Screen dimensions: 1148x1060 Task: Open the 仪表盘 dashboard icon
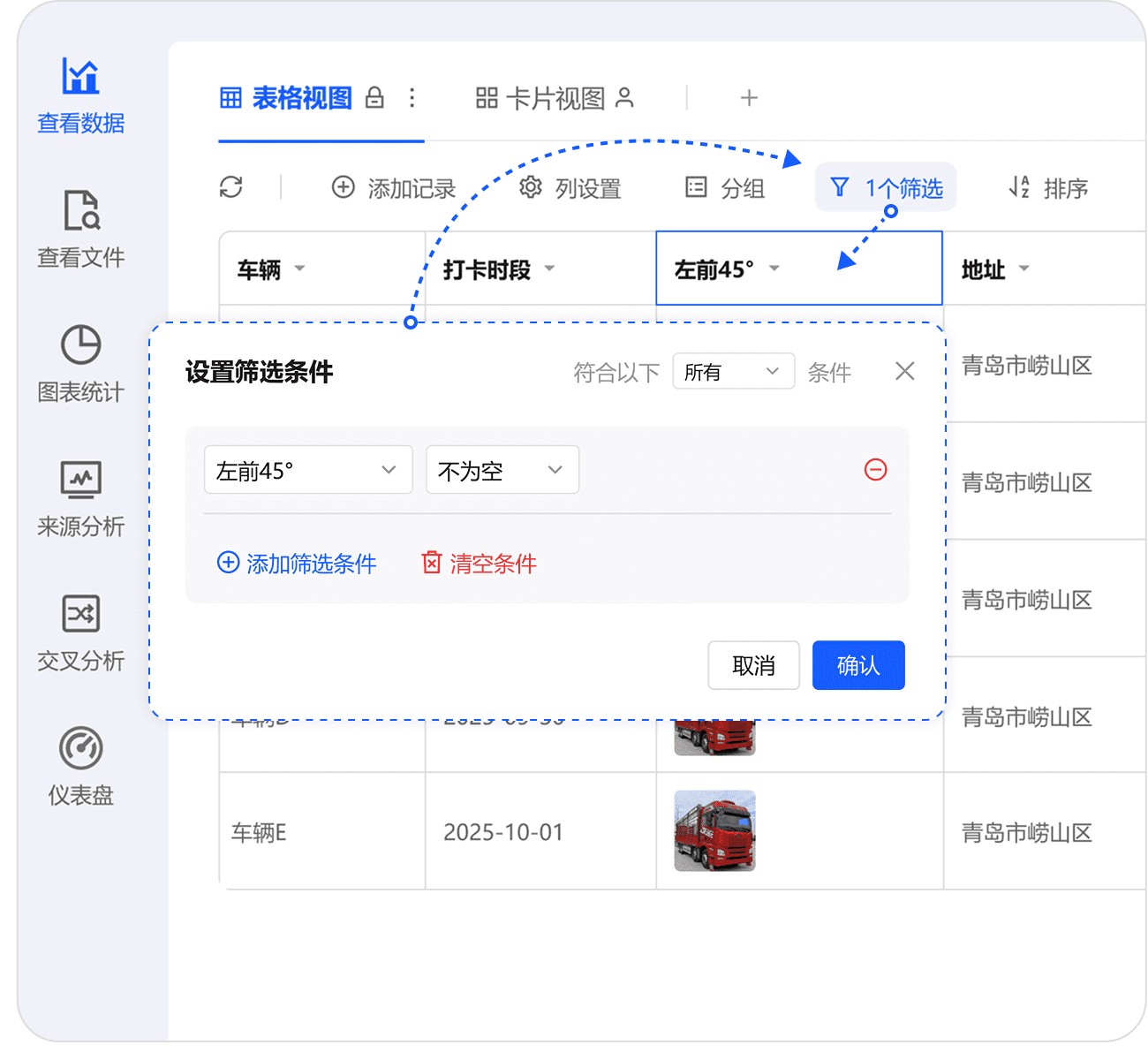[x=80, y=748]
